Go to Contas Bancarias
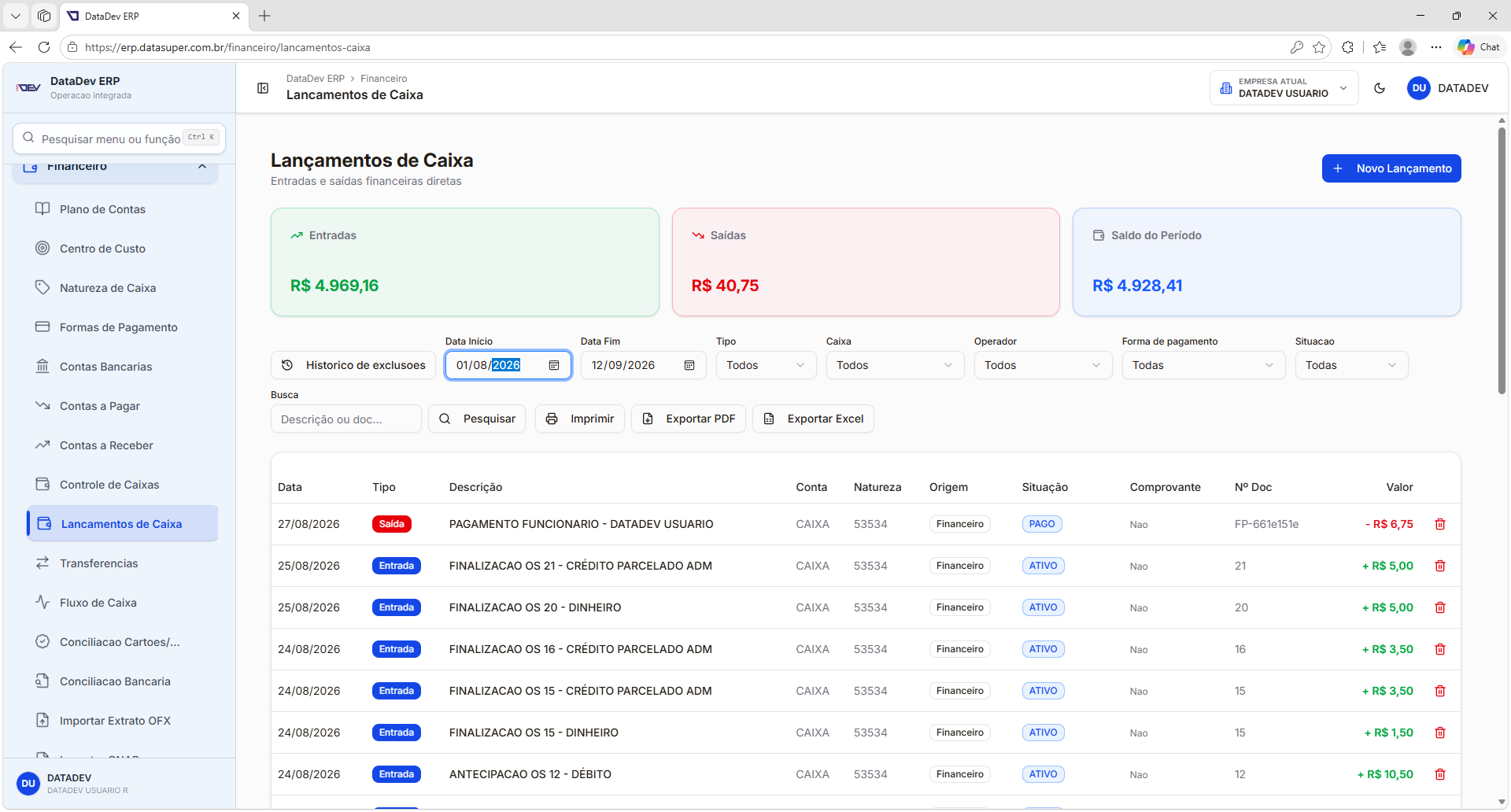1511x812 pixels. [x=122, y=367]
